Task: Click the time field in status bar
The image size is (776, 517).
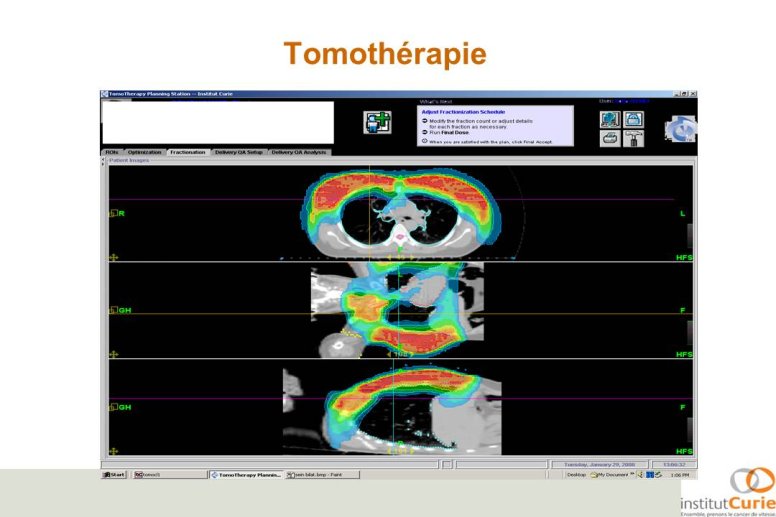Action: pos(674,465)
